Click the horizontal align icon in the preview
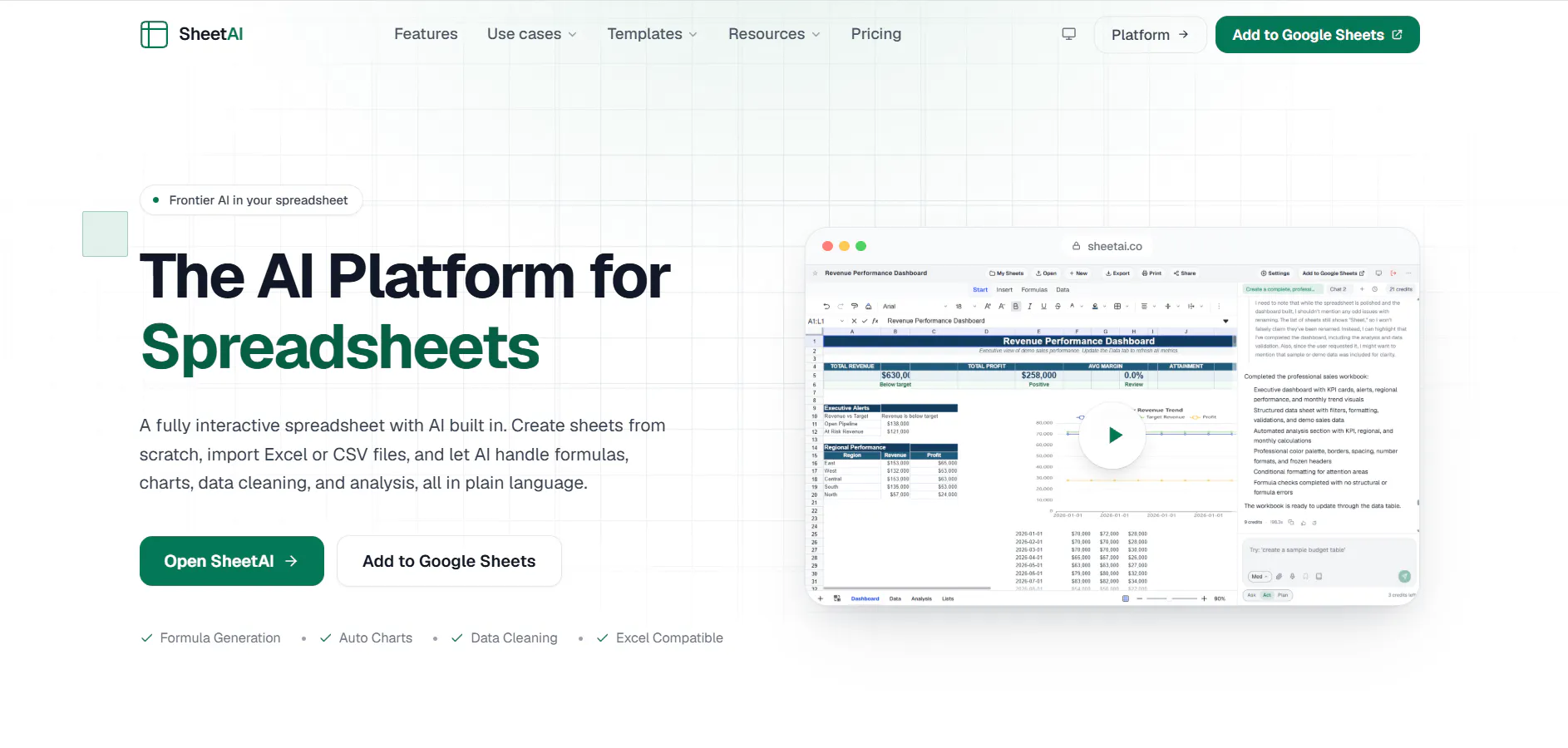Image resolution: width=1568 pixels, height=748 pixels. coord(1144,307)
